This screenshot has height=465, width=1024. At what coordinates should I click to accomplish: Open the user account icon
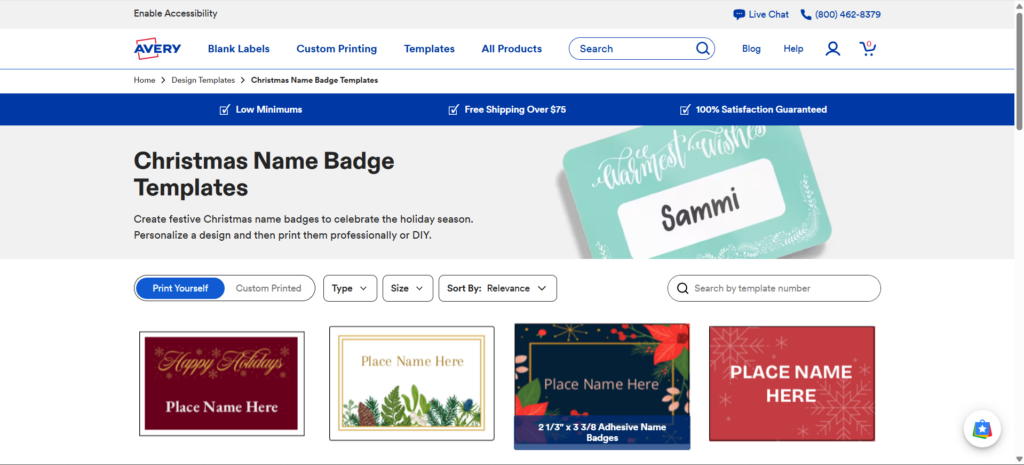click(833, 48)
